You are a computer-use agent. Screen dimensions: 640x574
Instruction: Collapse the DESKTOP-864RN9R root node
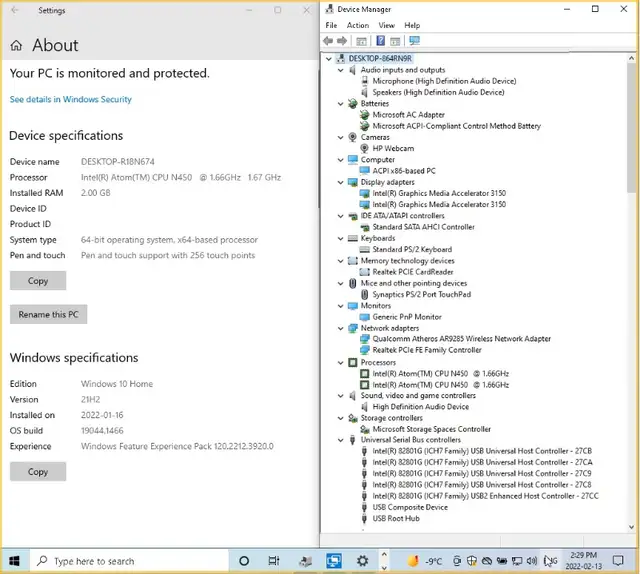click(x=329, y=59)
